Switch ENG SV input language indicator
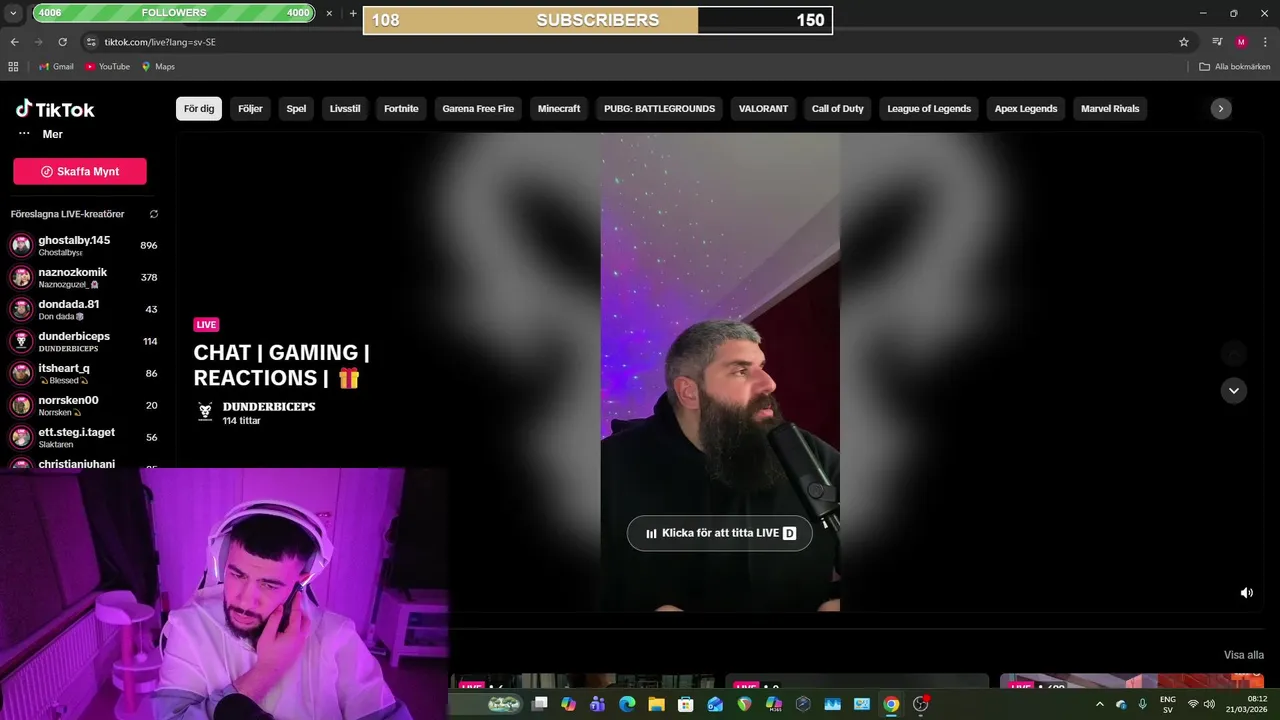Screen dimensions: 1280x720 pyautogui.click(x=1168, y=704)
